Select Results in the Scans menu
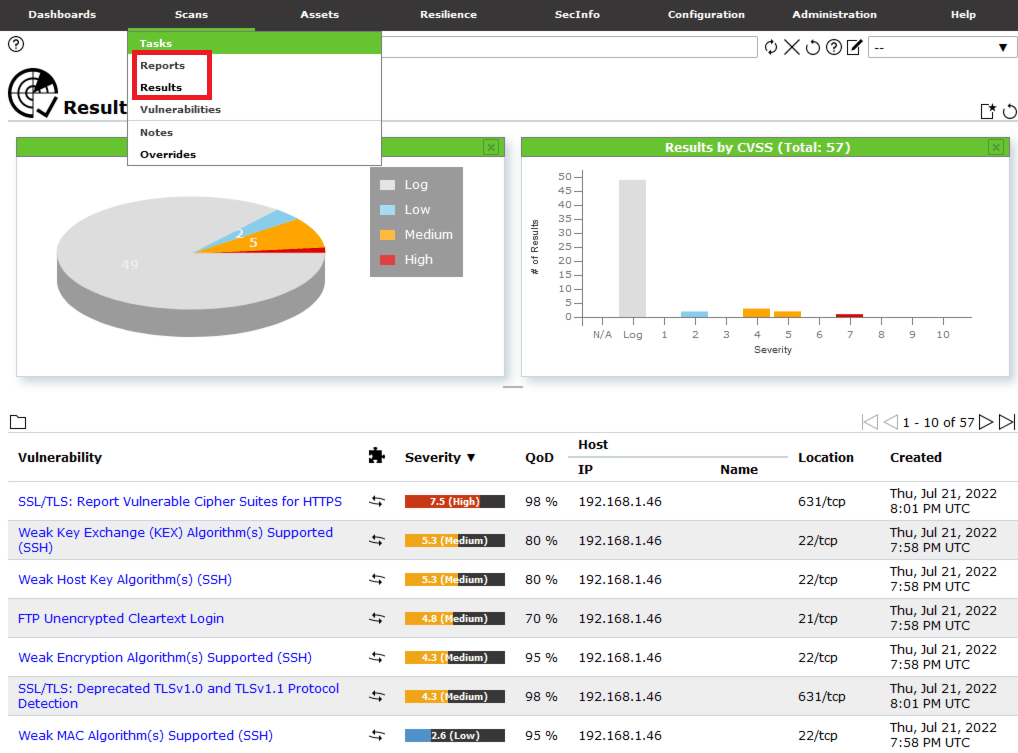This screenshot has width=1018, height=753. [161, 88]
